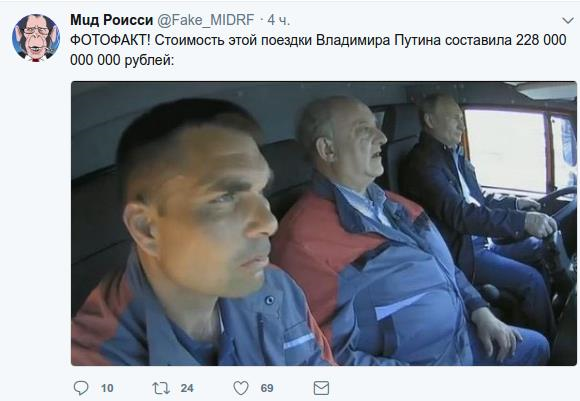580x401 pixels.
Task: Show the 24 retweets count
Action: (187, 388)
